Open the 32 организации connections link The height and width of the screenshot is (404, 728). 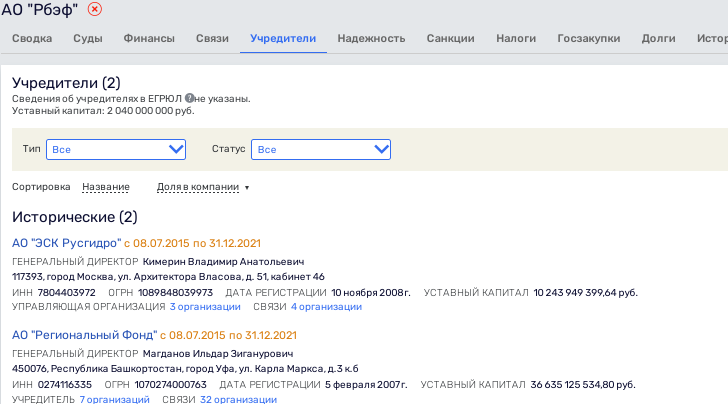[x=239, y=399]
